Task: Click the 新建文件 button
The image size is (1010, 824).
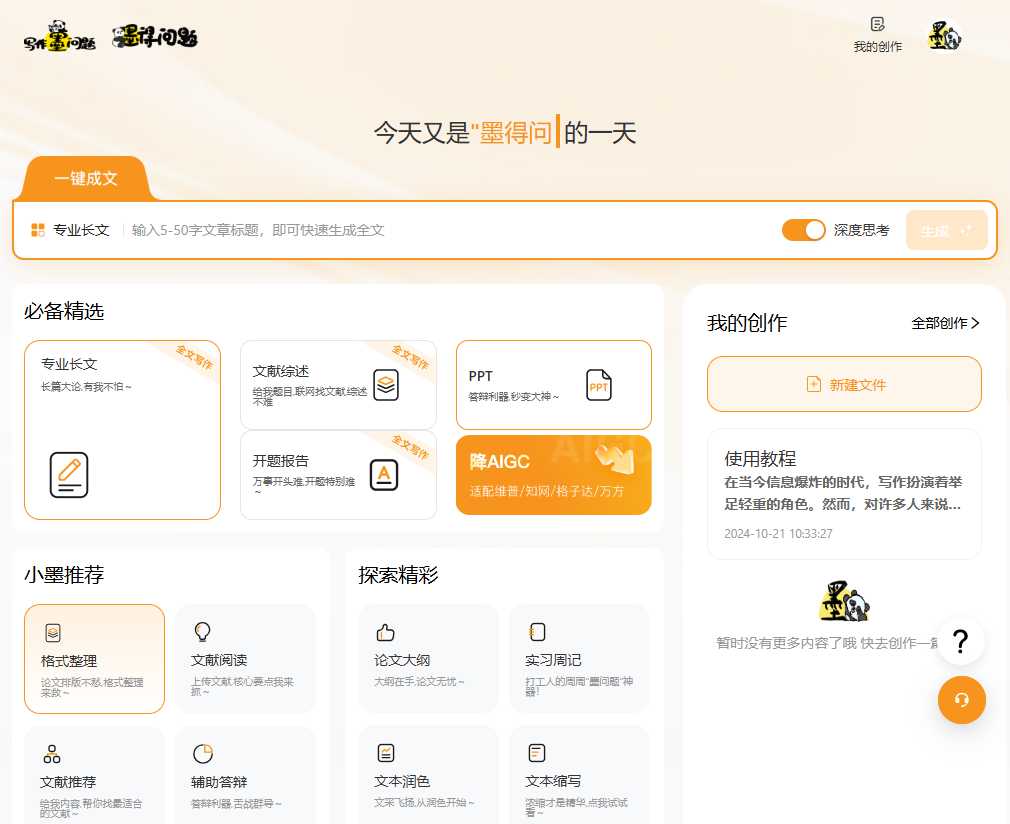Action: point(844,384)
